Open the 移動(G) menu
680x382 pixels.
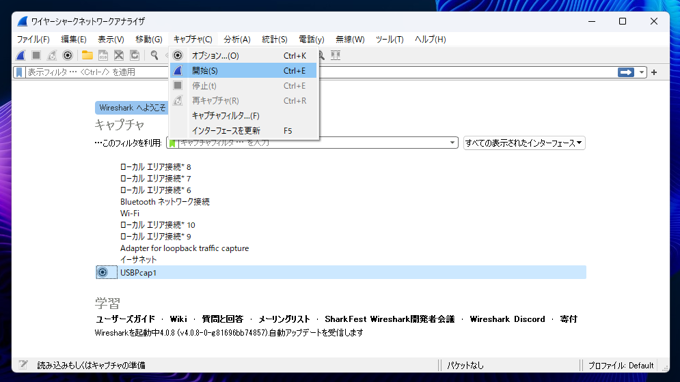tap(148, 39)
